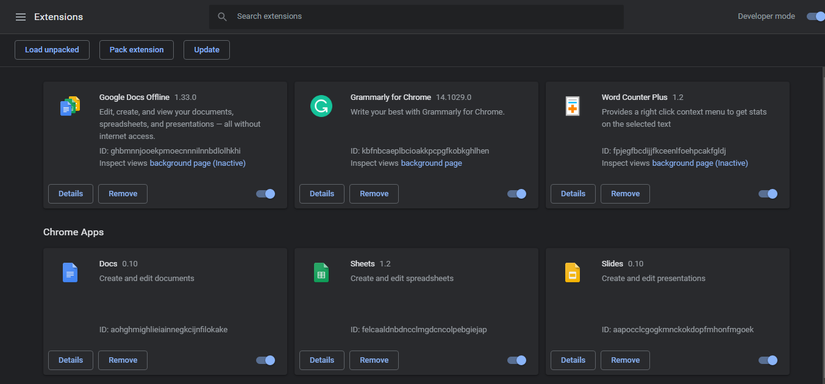Open Details for Word Counter Plus
Image resolution: width=825 pixels, height=384 pixels.
(572, 194)
